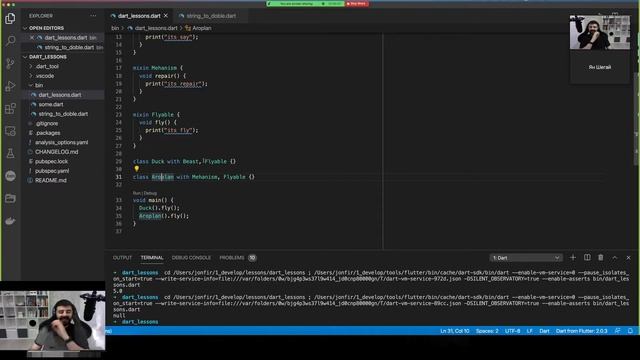Open notifications bell in status bar
Viewport: 640px width, 360px height.
630,331
